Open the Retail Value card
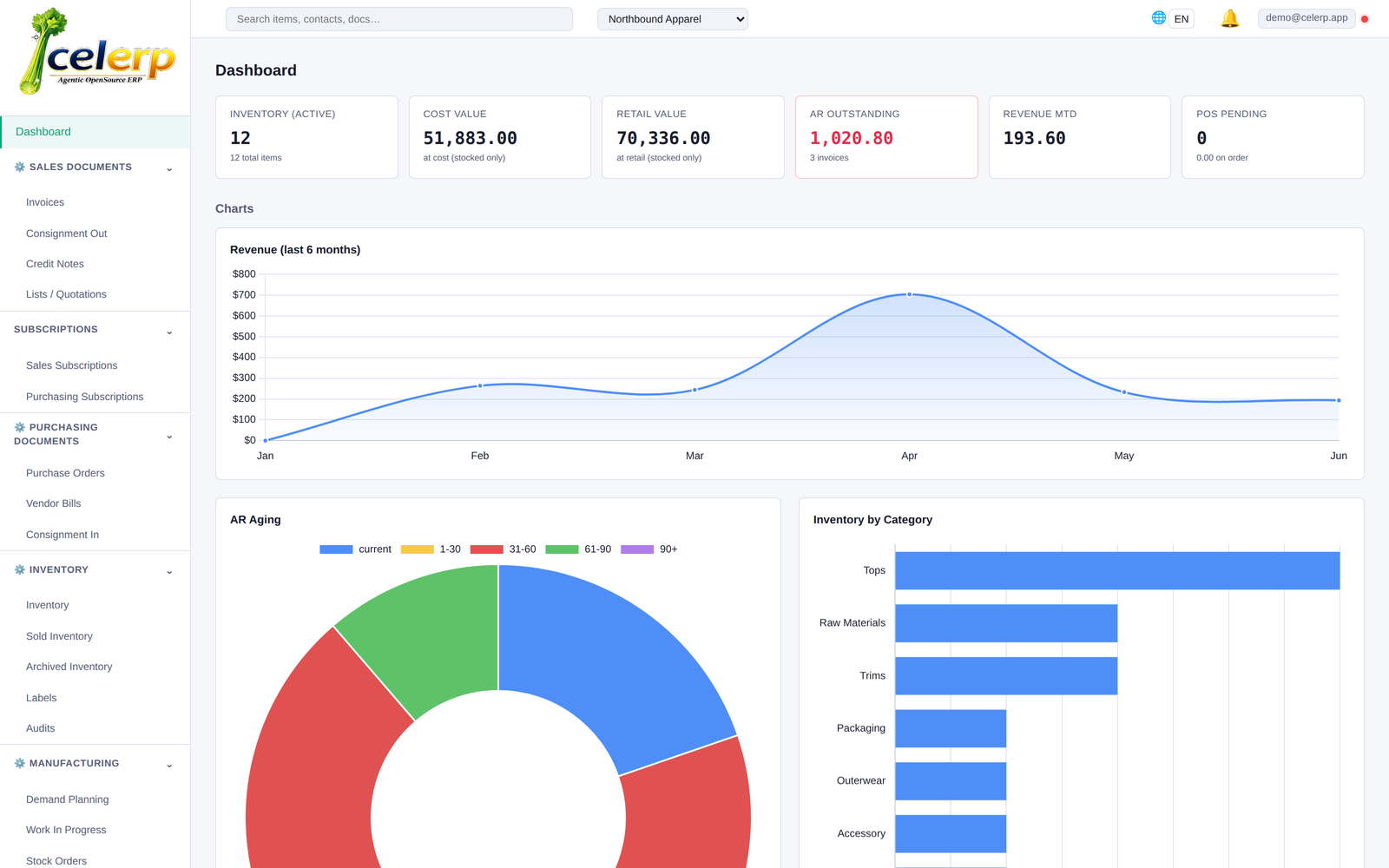Image resolution: width=1389 pixels, height=868 pixels. [x=693, y=137]
